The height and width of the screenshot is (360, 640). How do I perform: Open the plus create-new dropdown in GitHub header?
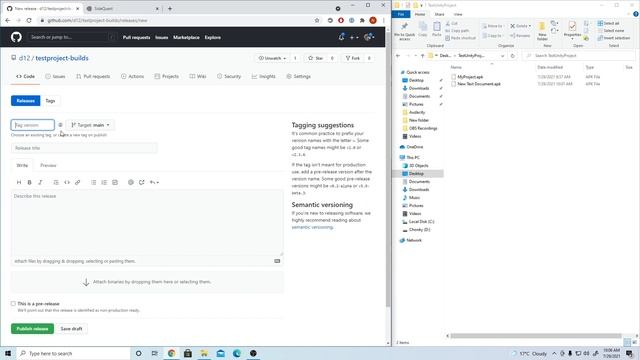click(354, 37)
